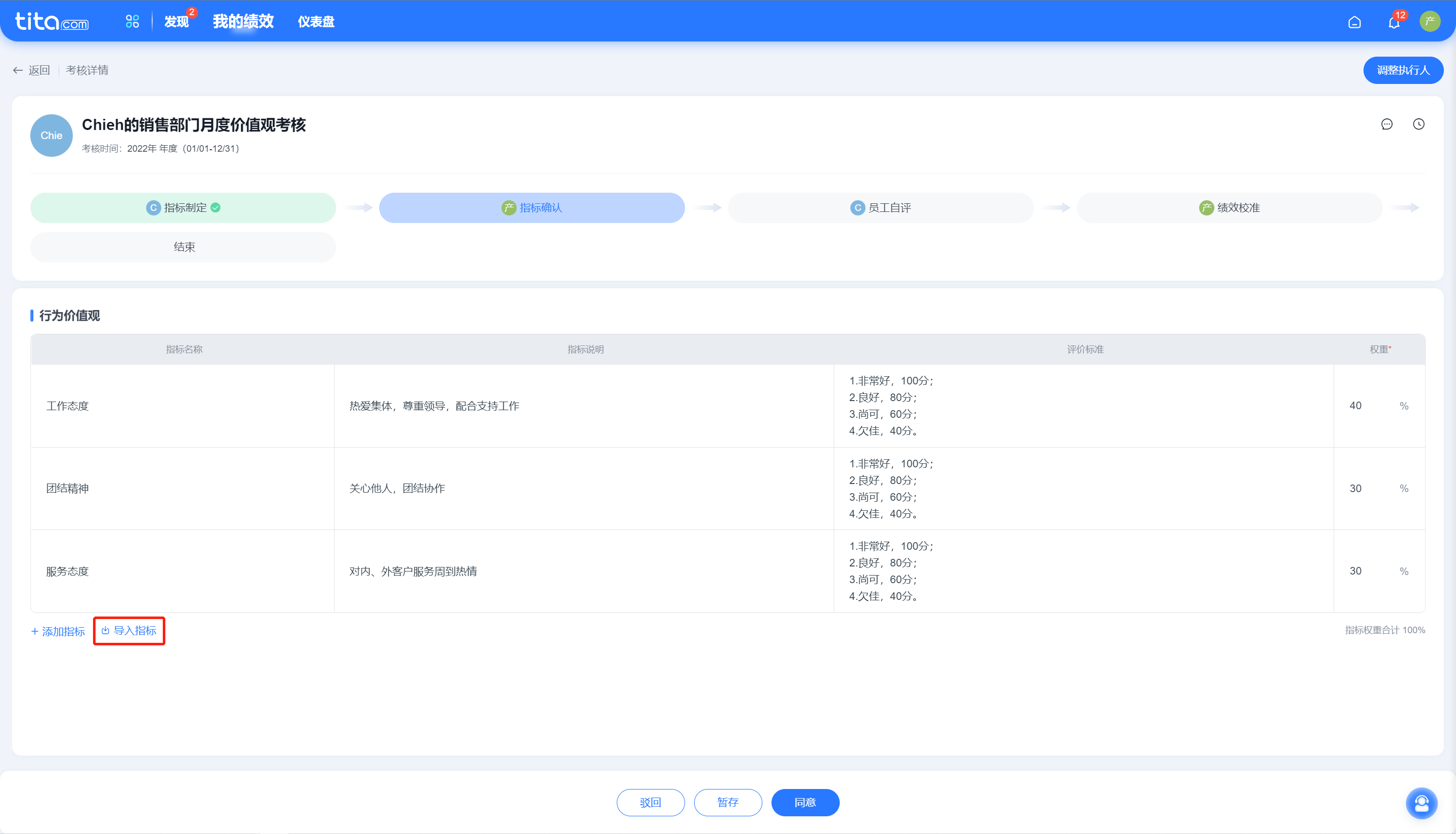Select the 结束 step

pyautogui.click(x=183, y=247)
